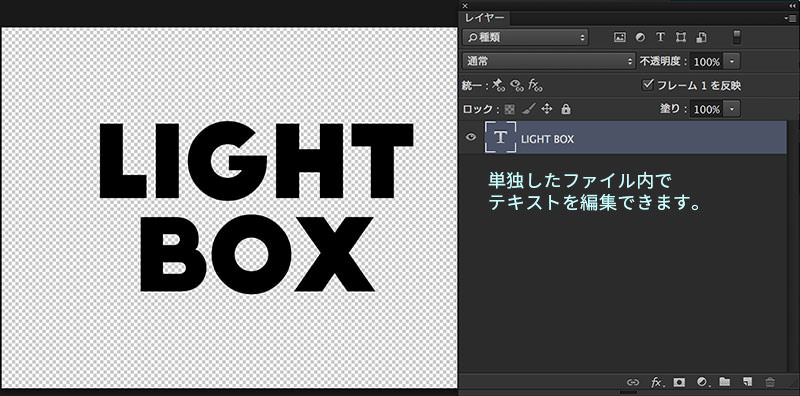Click the 塗り 100% value field
Viewport: 800px width, 396px height.
pyautogui.click(x=707, y=109)
